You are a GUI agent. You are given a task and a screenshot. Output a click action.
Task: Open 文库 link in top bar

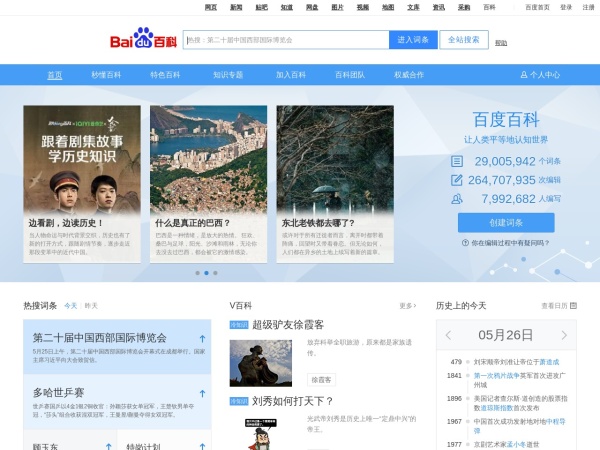tap(413, 7)
